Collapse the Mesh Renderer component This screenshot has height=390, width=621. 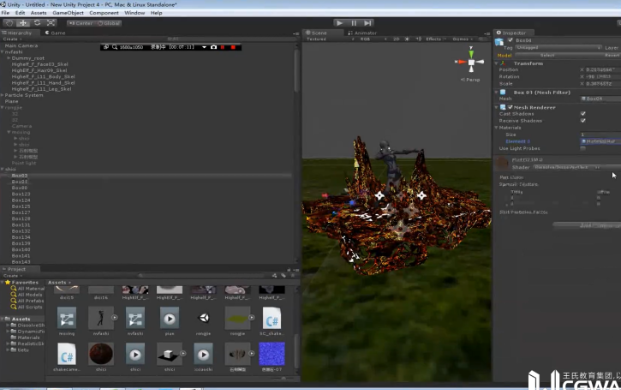(x=497, y=107)
